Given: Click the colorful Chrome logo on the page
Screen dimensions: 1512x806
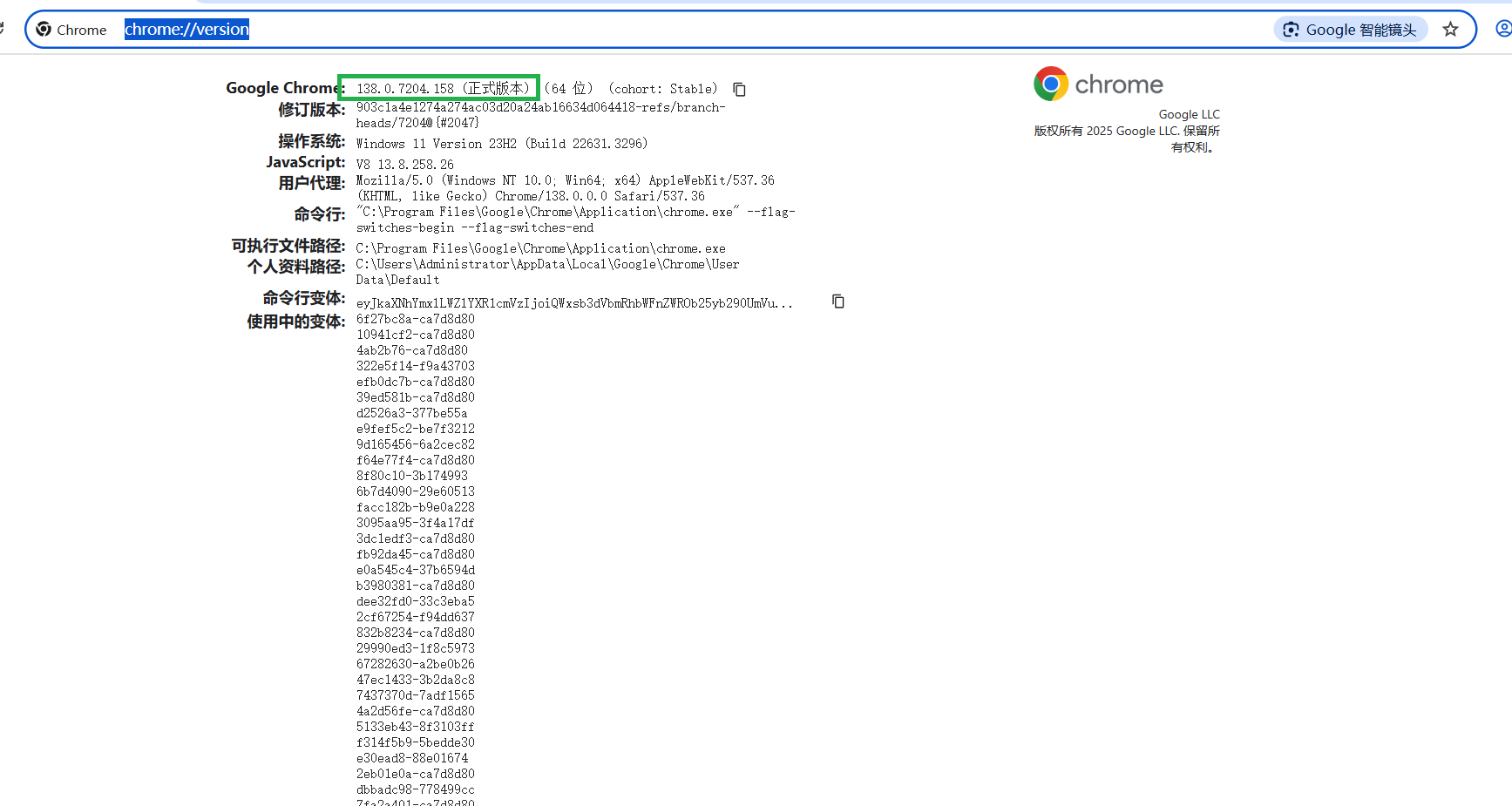Looking at the screenshot, I should click(x=1050, y=83).
